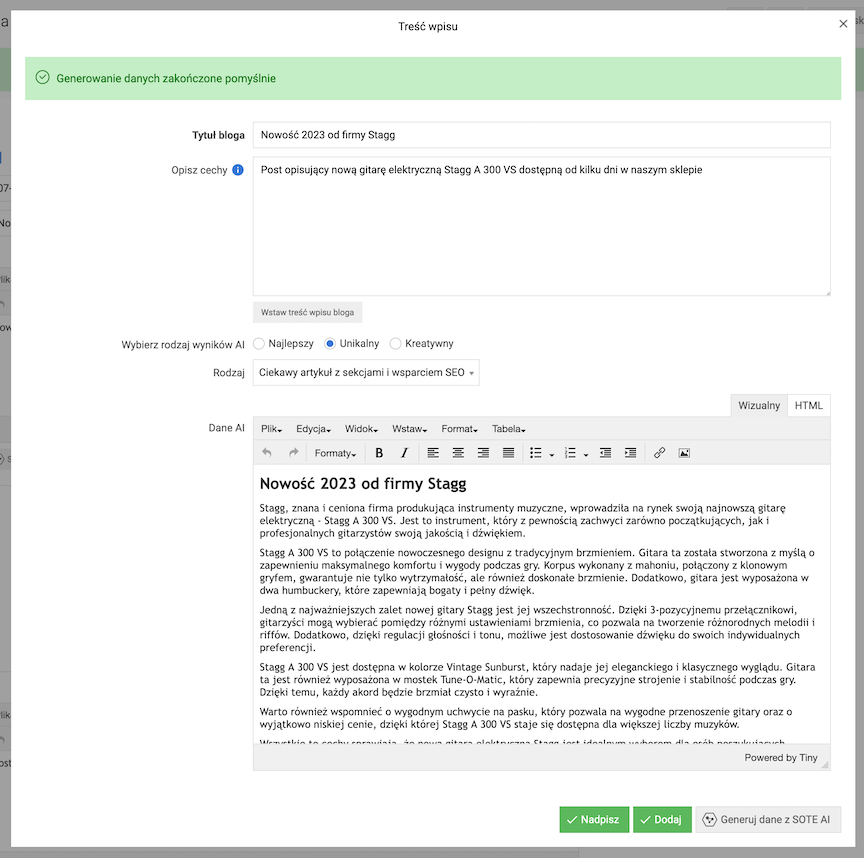
Task: Select the Najlepszy AI result type
Action: [x=259, y=344]
